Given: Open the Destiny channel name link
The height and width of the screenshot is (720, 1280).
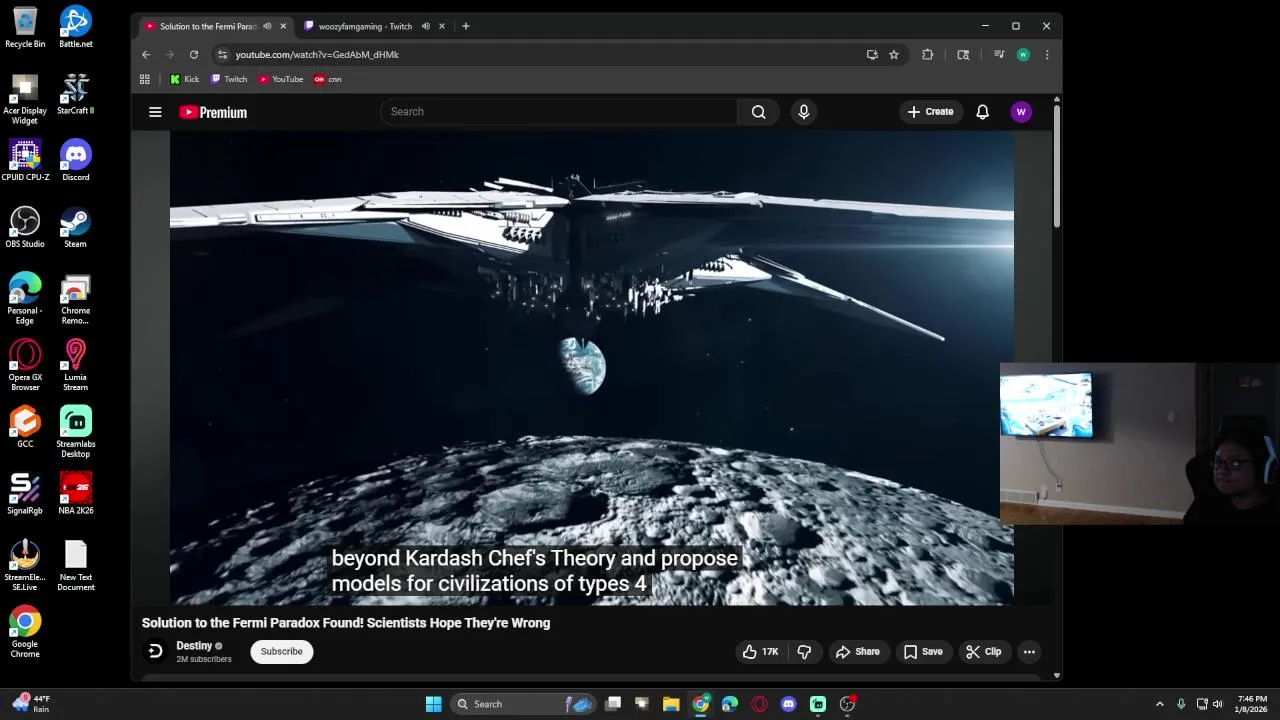Looking at the screenshot, I should coord(194,646).
